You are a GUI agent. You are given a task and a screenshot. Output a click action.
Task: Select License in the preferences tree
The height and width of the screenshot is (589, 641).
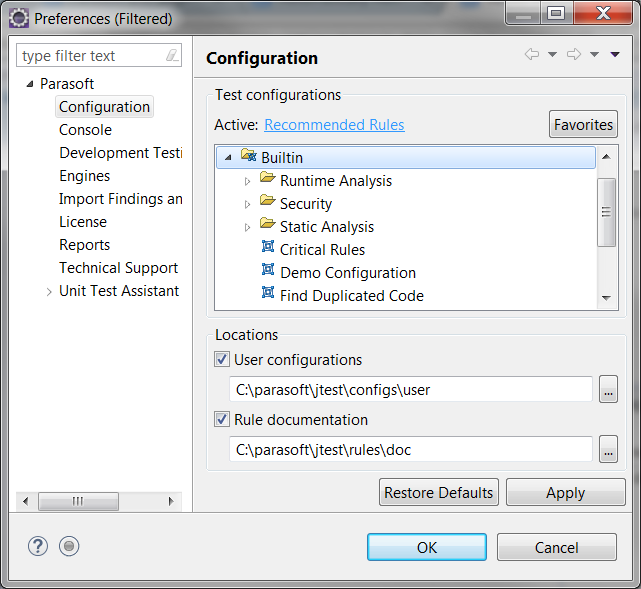tap(83, 222)
